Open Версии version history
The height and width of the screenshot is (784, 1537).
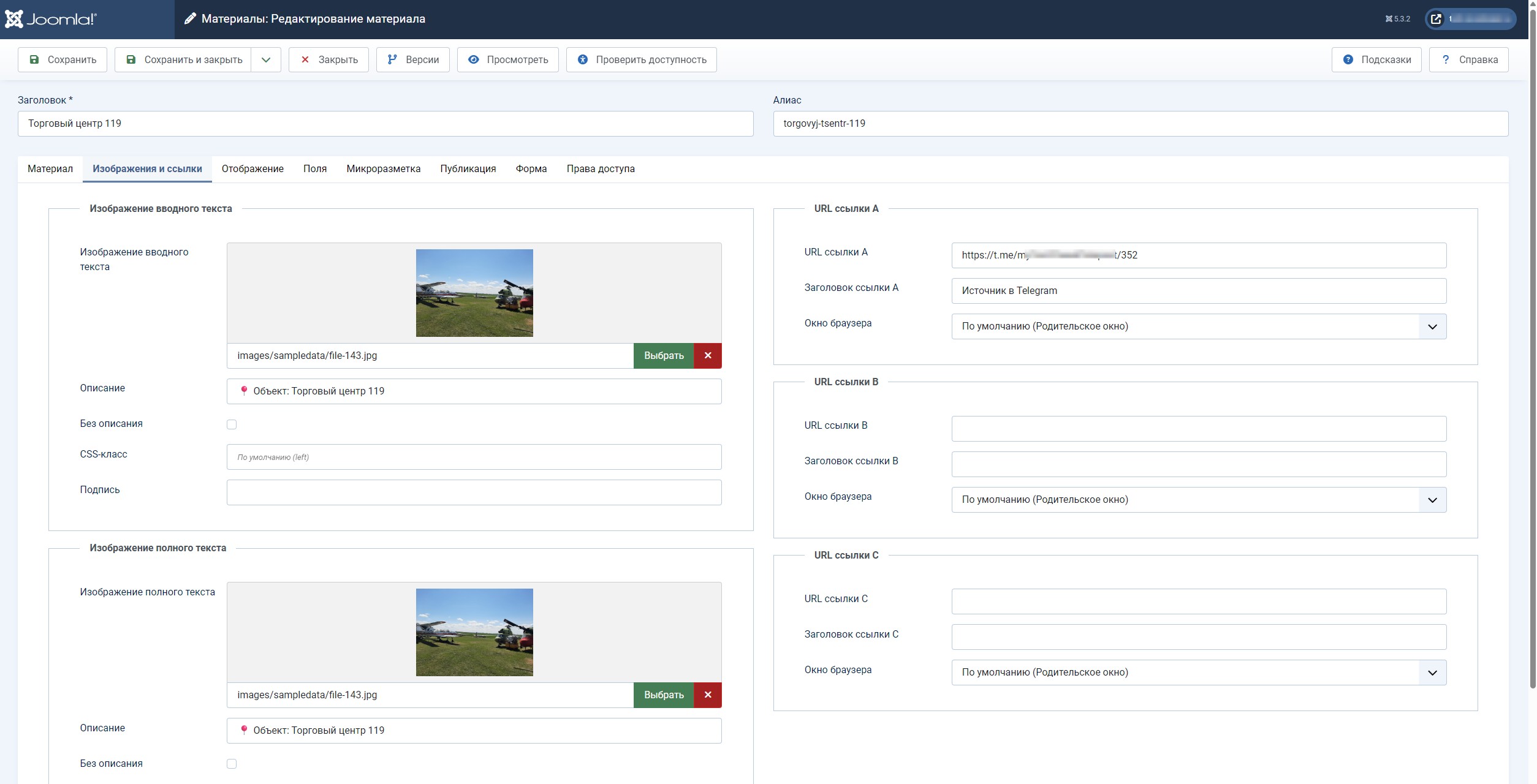point(412,60)
